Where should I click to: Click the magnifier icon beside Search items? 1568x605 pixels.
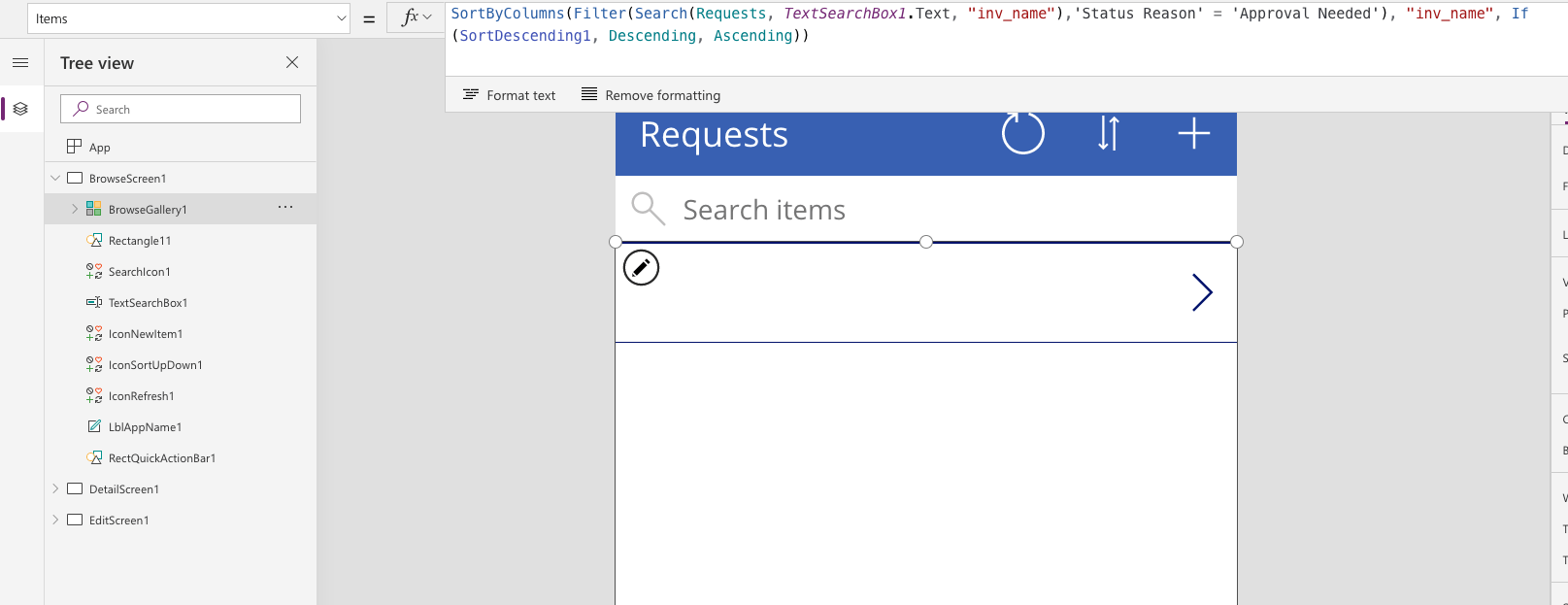pyautogui.click(x=648, y=209)
